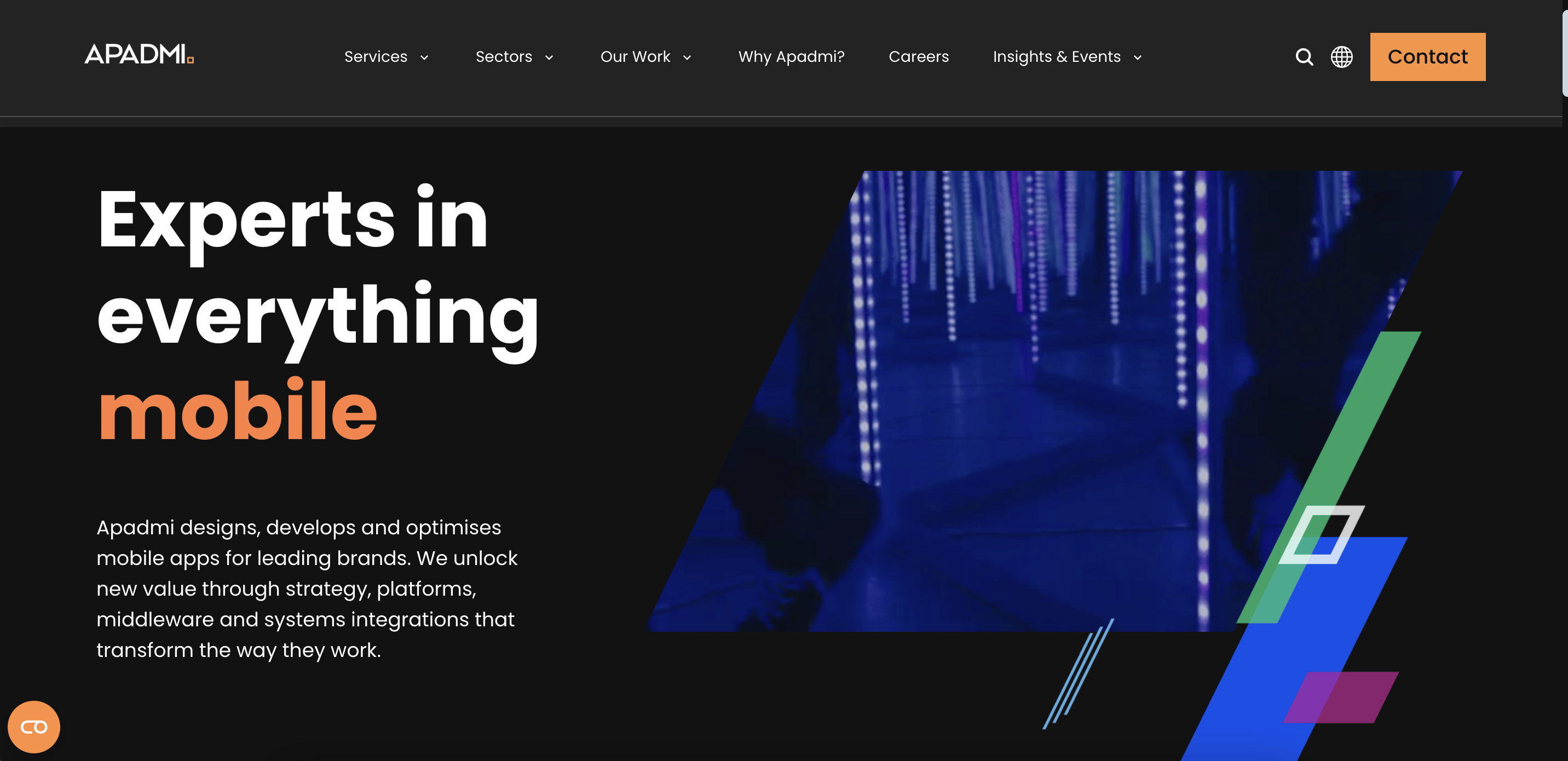Click the Services menu label

tap(376, 56)
